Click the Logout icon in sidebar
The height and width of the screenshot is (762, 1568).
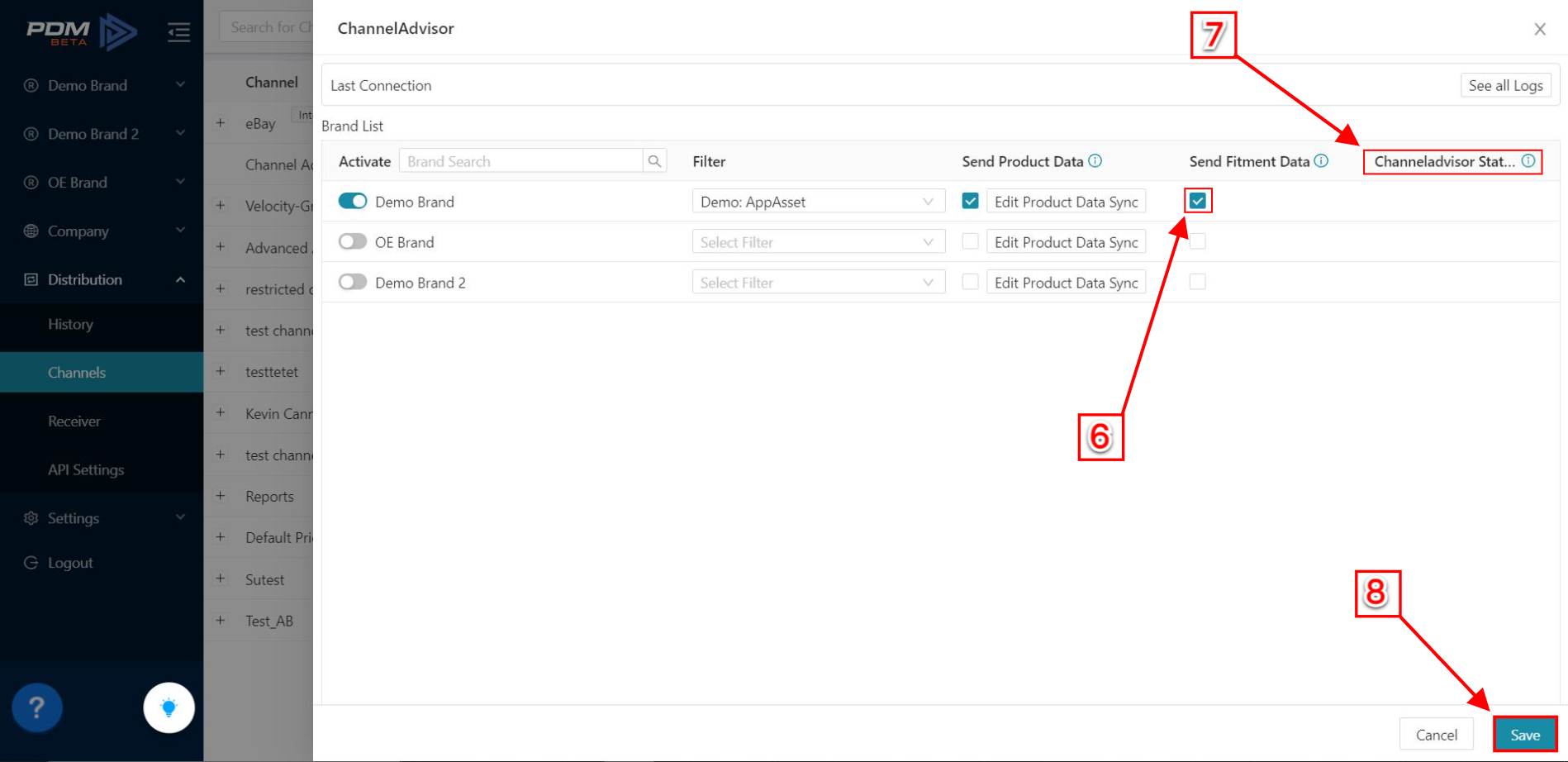coord(31,563)
